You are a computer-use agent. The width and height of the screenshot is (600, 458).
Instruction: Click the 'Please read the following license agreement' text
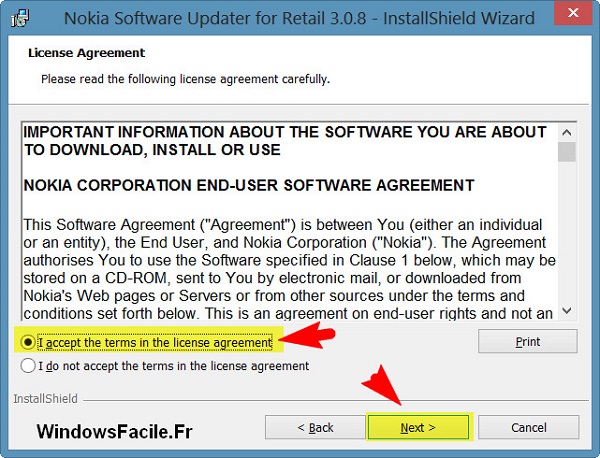pyautogui.click(x=185, y=79)
